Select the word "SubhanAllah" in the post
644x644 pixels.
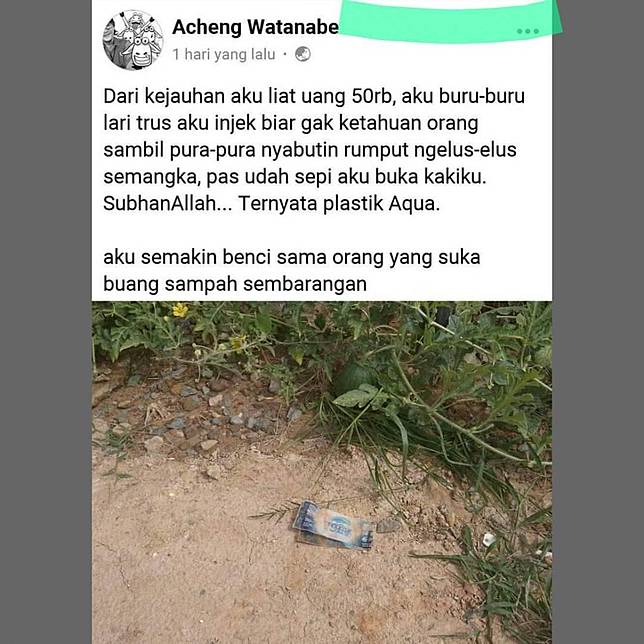coord(160,203)
